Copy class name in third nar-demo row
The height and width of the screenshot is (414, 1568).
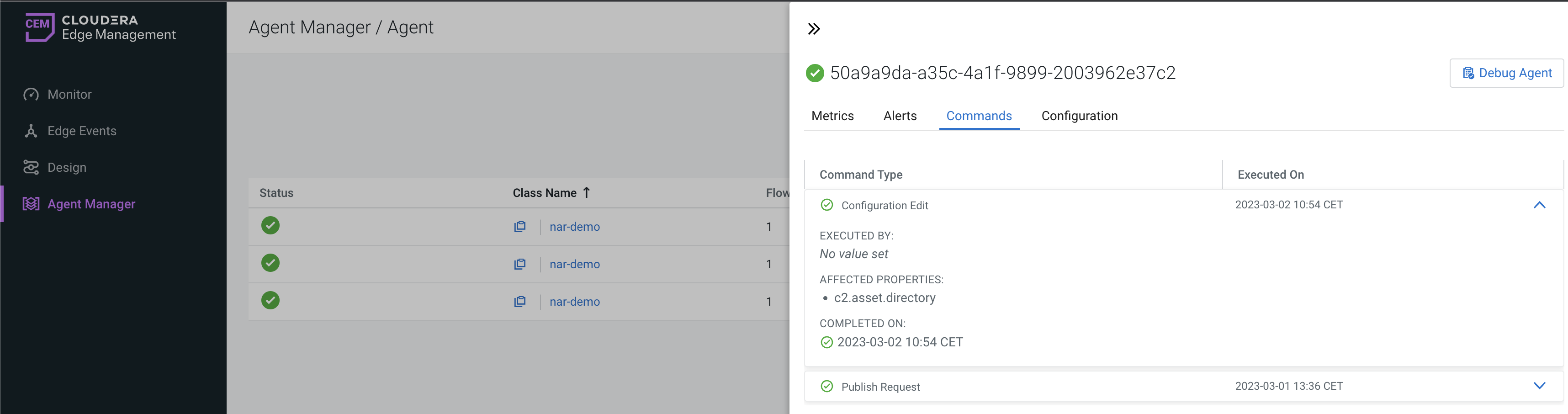tap(520, 302)
